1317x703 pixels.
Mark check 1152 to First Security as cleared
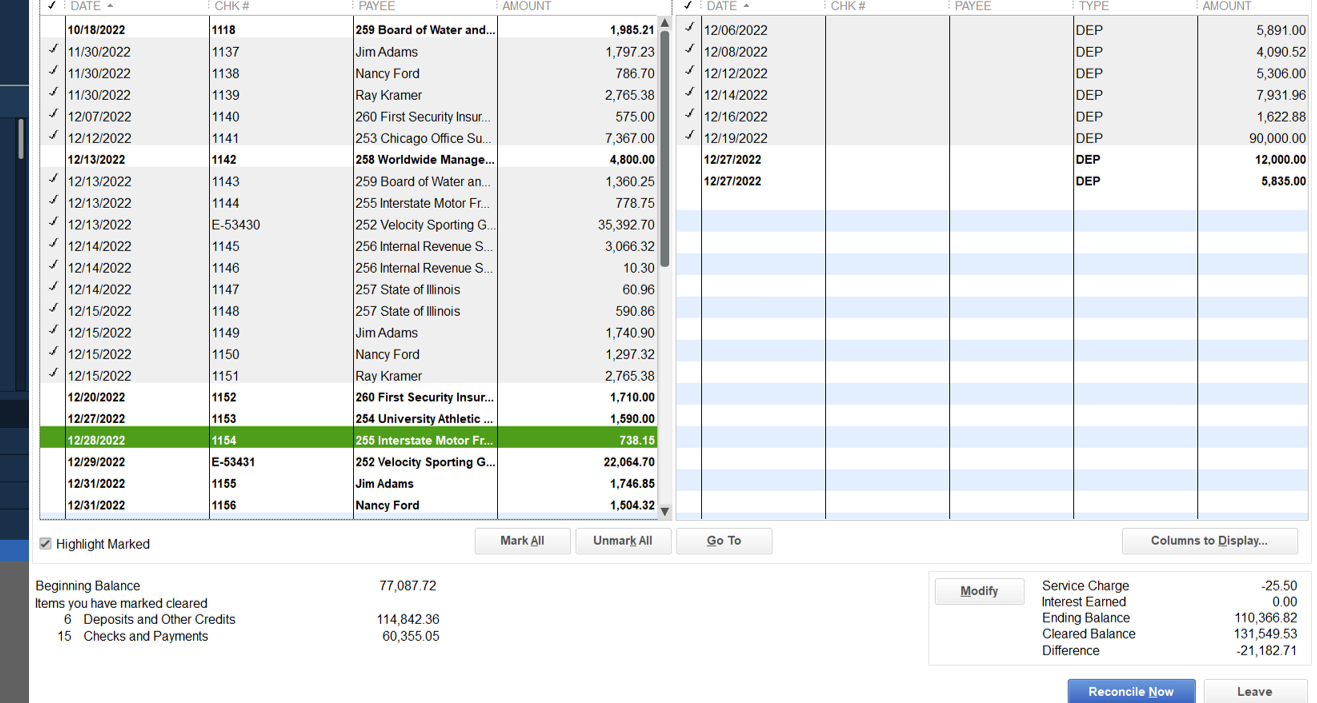(52, 397)
